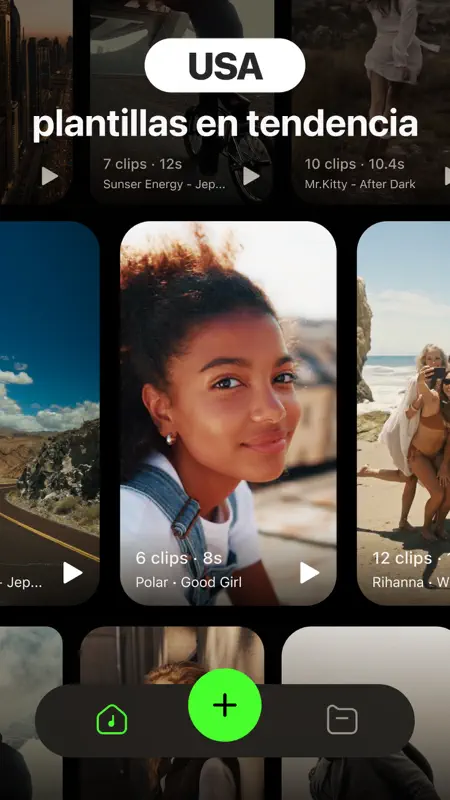Open the smiling girl portrait template card

[x=228, y=413]
